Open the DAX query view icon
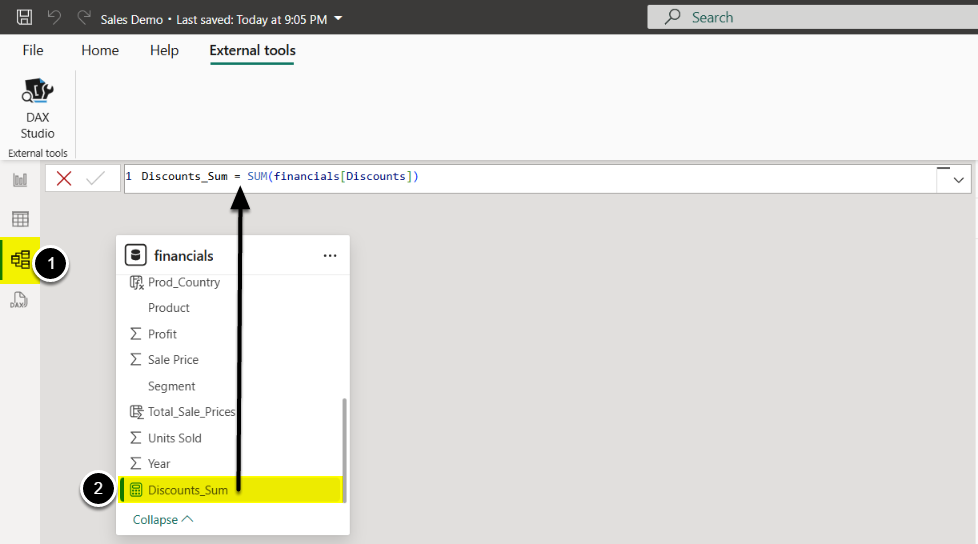 pyautogui.click(x=19, y=300)
